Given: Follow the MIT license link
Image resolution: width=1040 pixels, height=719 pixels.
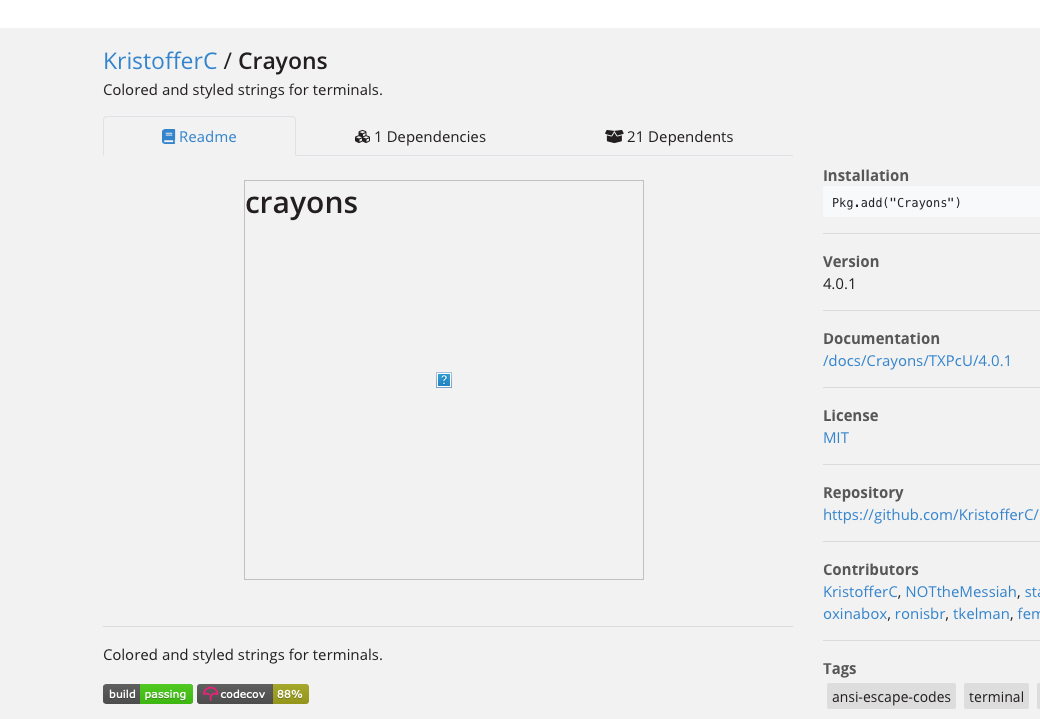Looking at the screenshot, I should [x=835, y=437].
